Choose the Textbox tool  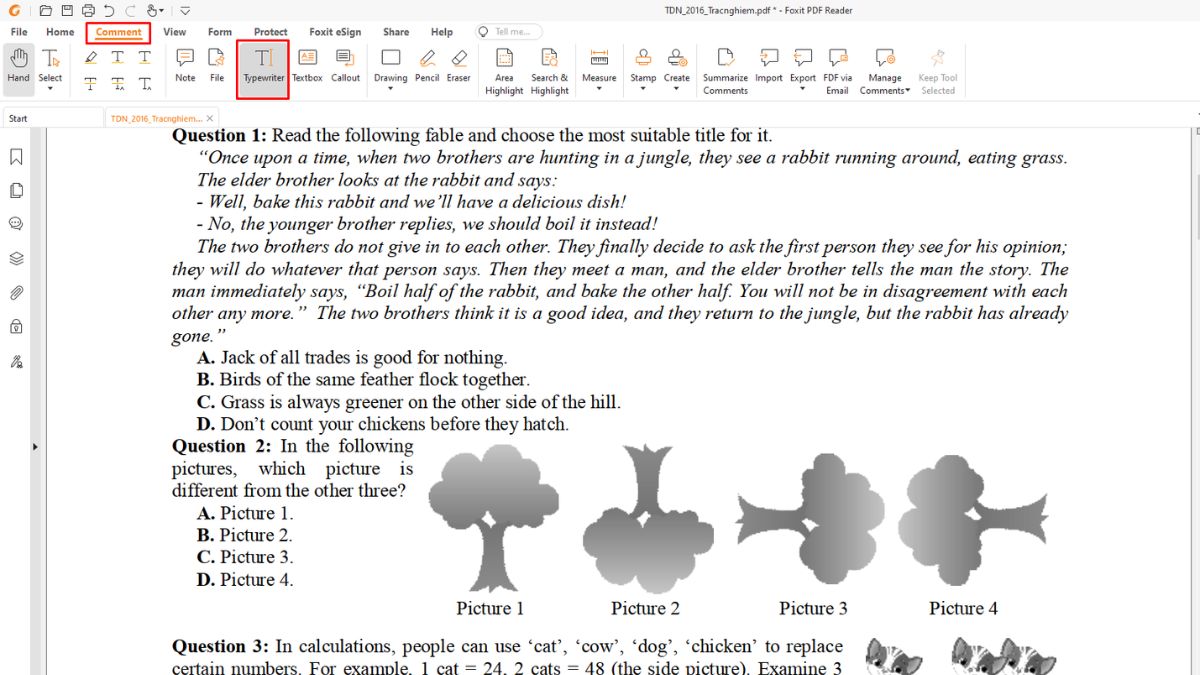(x=307, y=66)
